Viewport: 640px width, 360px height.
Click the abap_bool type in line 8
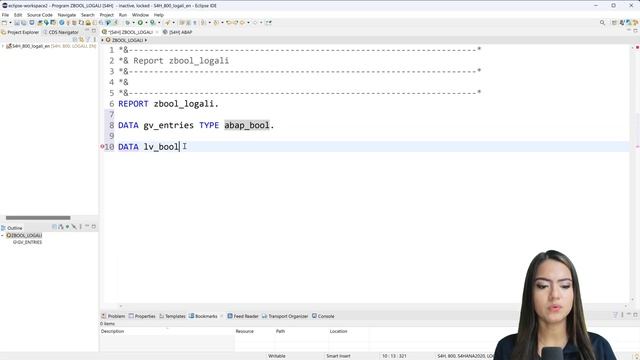point(247,125)
